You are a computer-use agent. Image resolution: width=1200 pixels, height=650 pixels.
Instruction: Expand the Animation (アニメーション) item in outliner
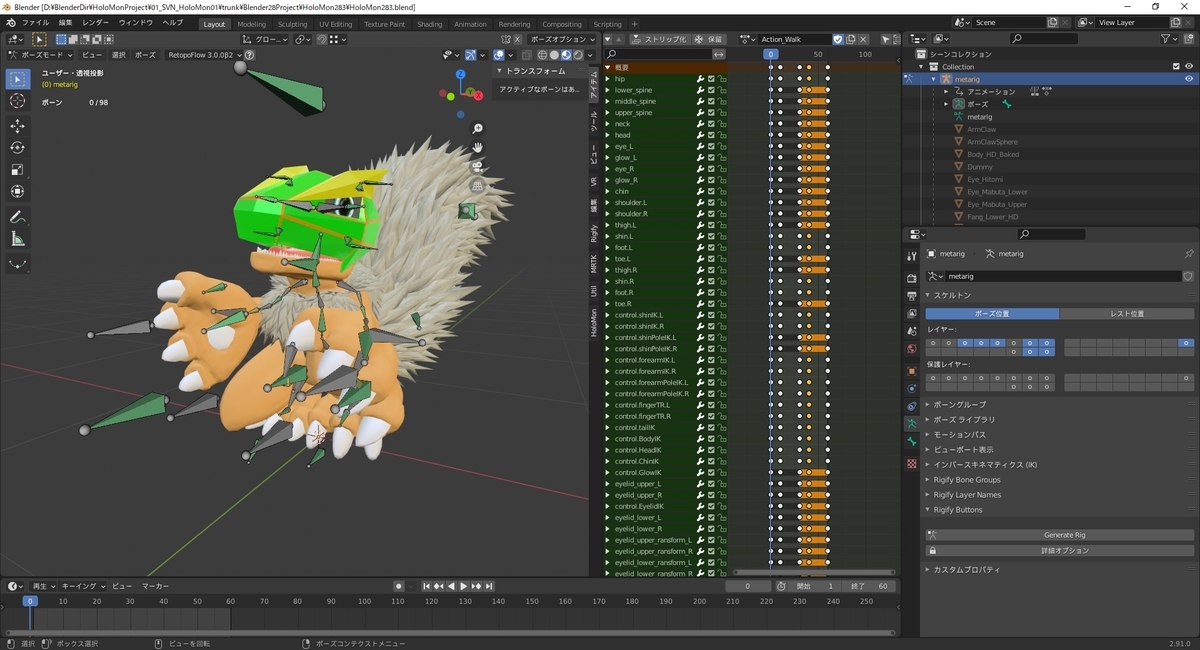[x=946, y=91]
